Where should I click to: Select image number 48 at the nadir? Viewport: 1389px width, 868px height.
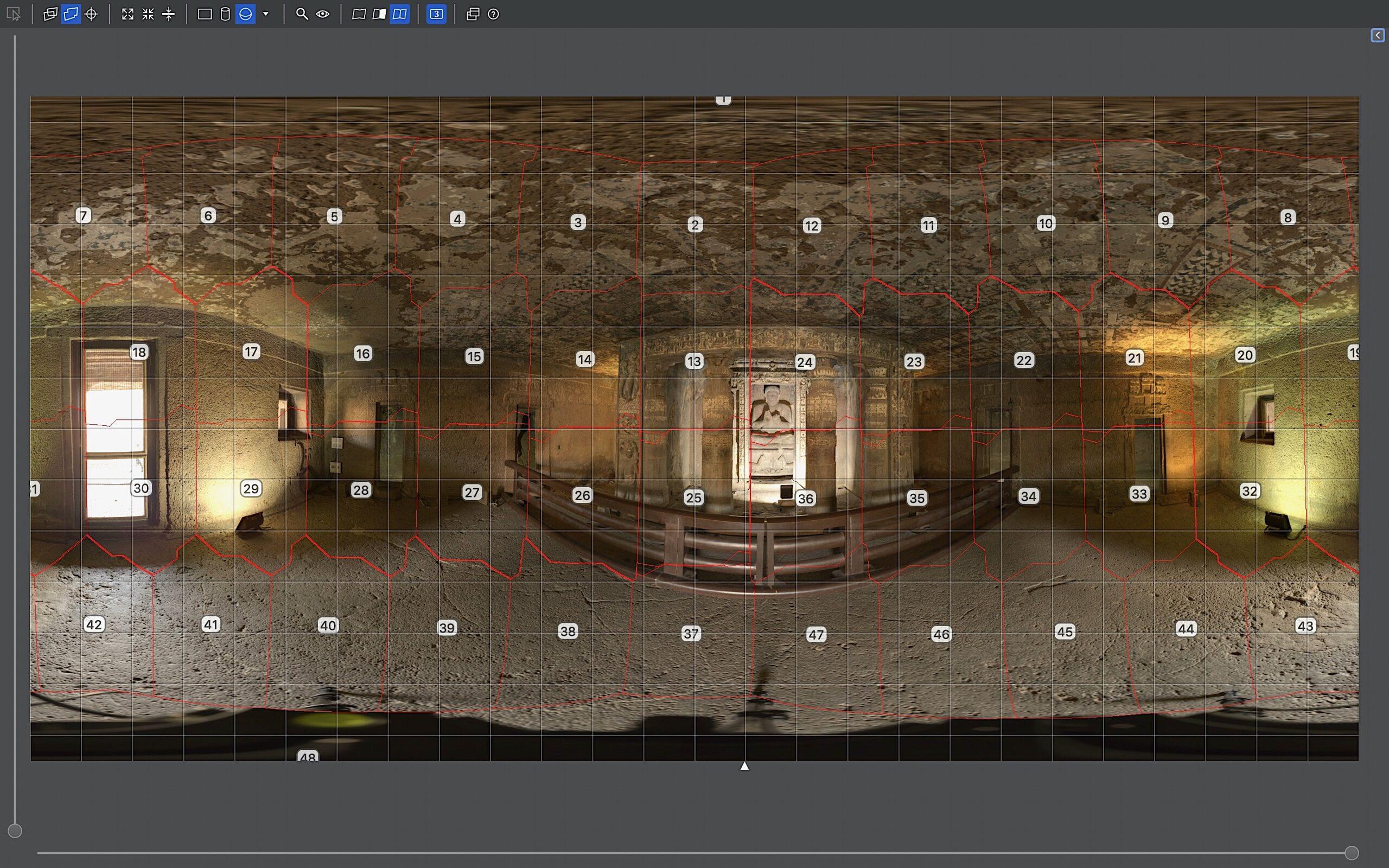(x=308, y=757)
